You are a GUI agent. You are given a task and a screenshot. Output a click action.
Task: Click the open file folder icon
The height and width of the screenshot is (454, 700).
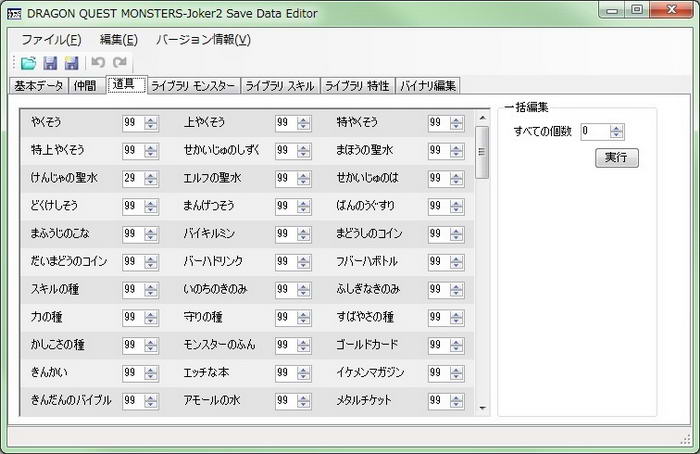tap(29, 63)
